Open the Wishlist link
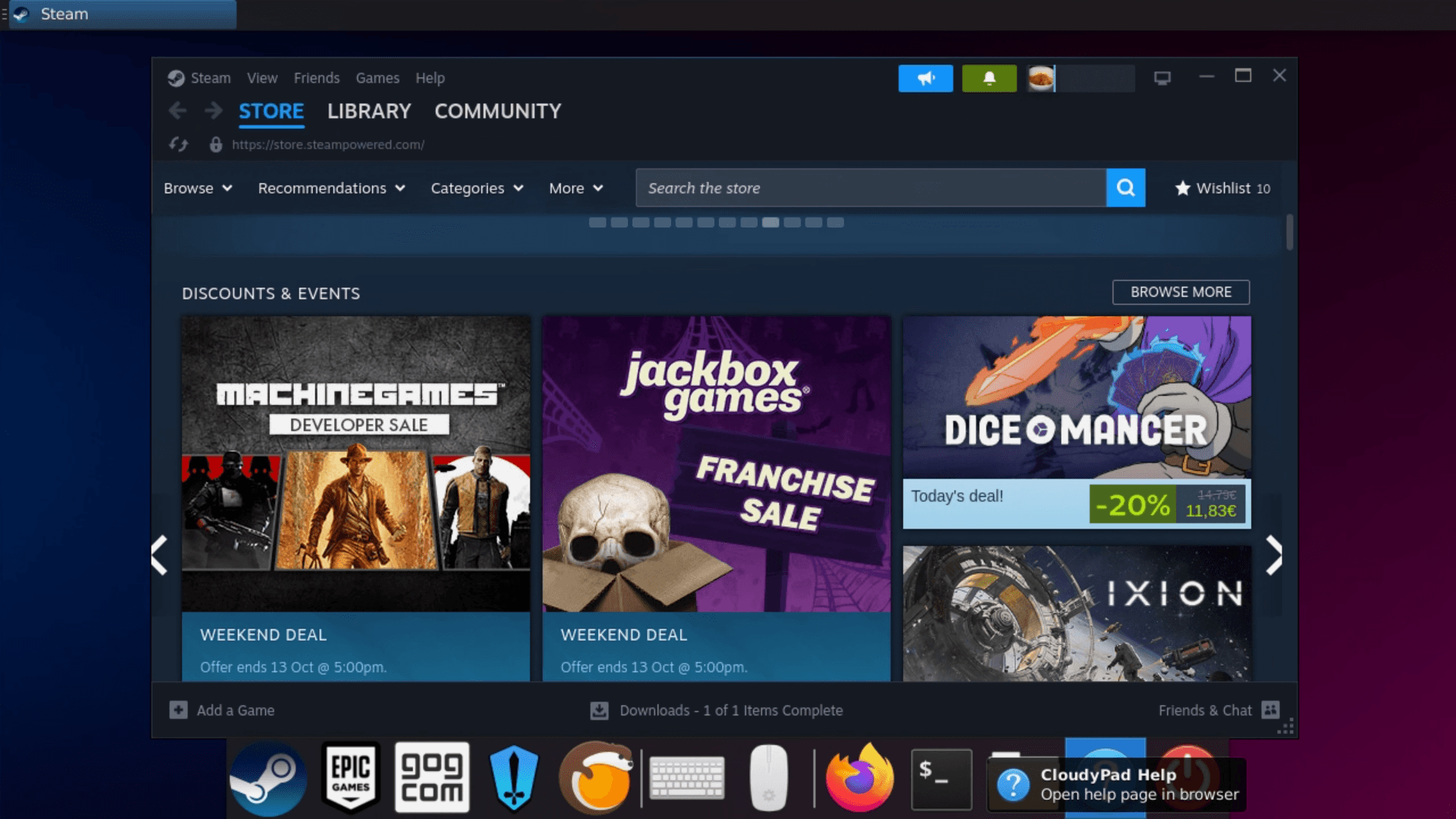Image resolution: width=1456 pixels, height=819 pixels. coord(1222,188)
